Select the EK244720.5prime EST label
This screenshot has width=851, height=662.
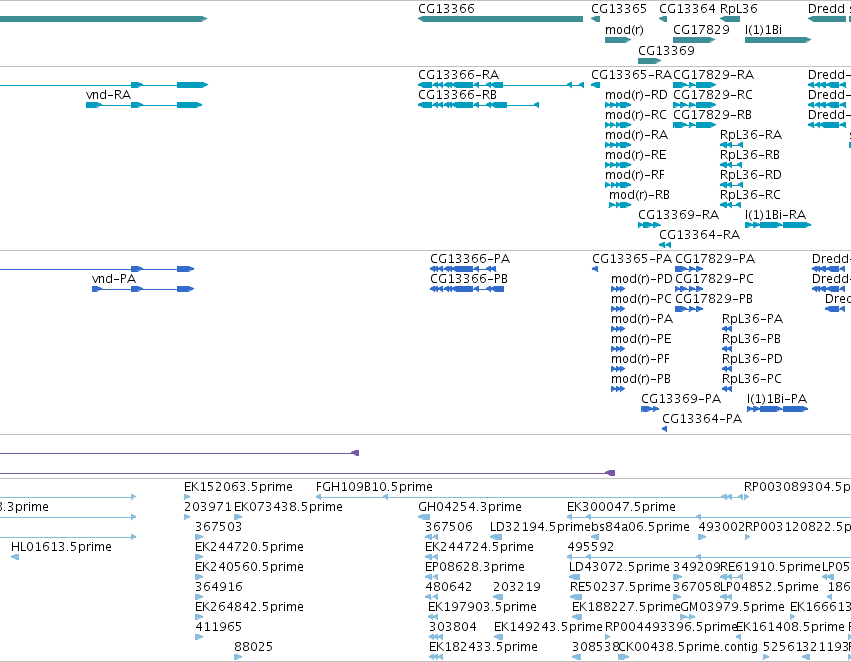click(249, 547)
